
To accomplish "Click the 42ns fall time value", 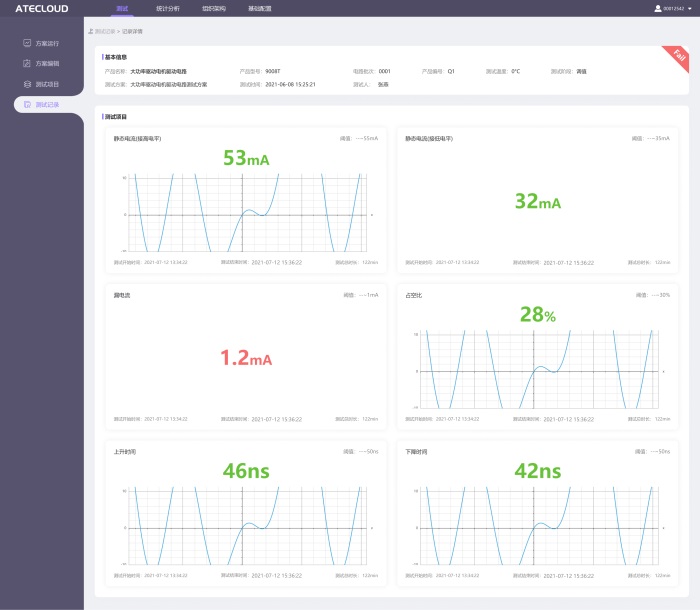I will click(x=538, y=471).
